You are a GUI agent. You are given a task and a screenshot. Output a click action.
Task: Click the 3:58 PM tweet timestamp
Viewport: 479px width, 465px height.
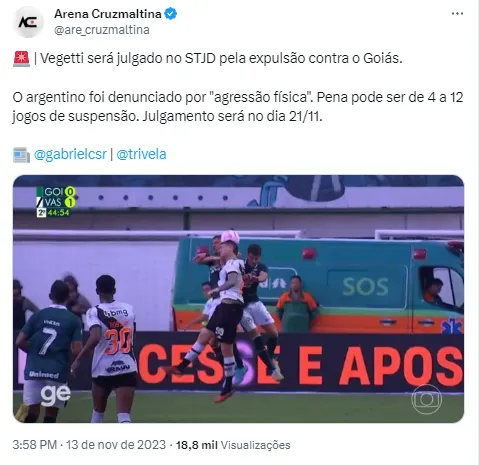[x=35, y=445]
